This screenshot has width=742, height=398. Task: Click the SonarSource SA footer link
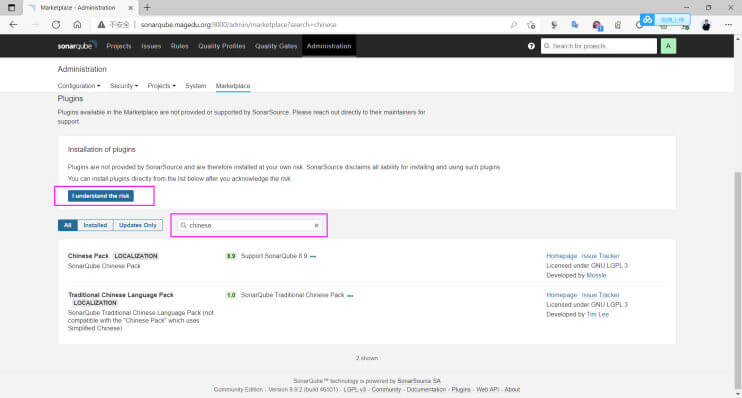click(419, 381)
